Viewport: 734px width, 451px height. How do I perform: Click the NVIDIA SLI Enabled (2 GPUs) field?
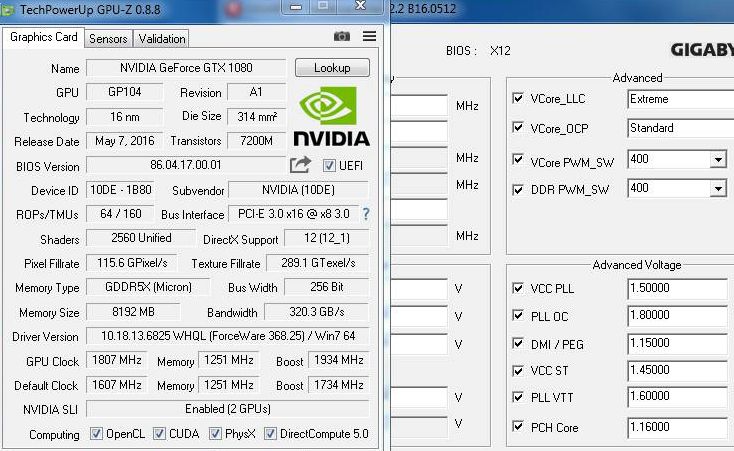228,409
